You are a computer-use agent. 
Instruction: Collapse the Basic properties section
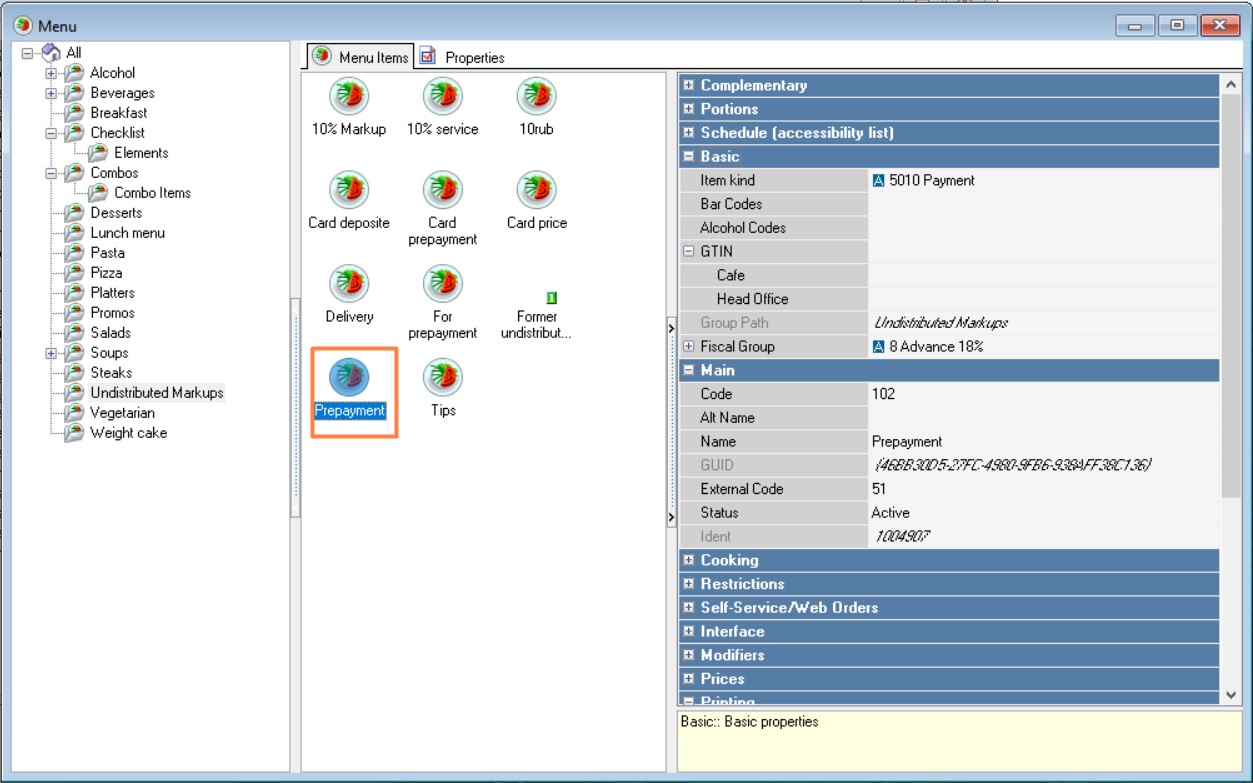pyautogui.click(x=688, y=157)
